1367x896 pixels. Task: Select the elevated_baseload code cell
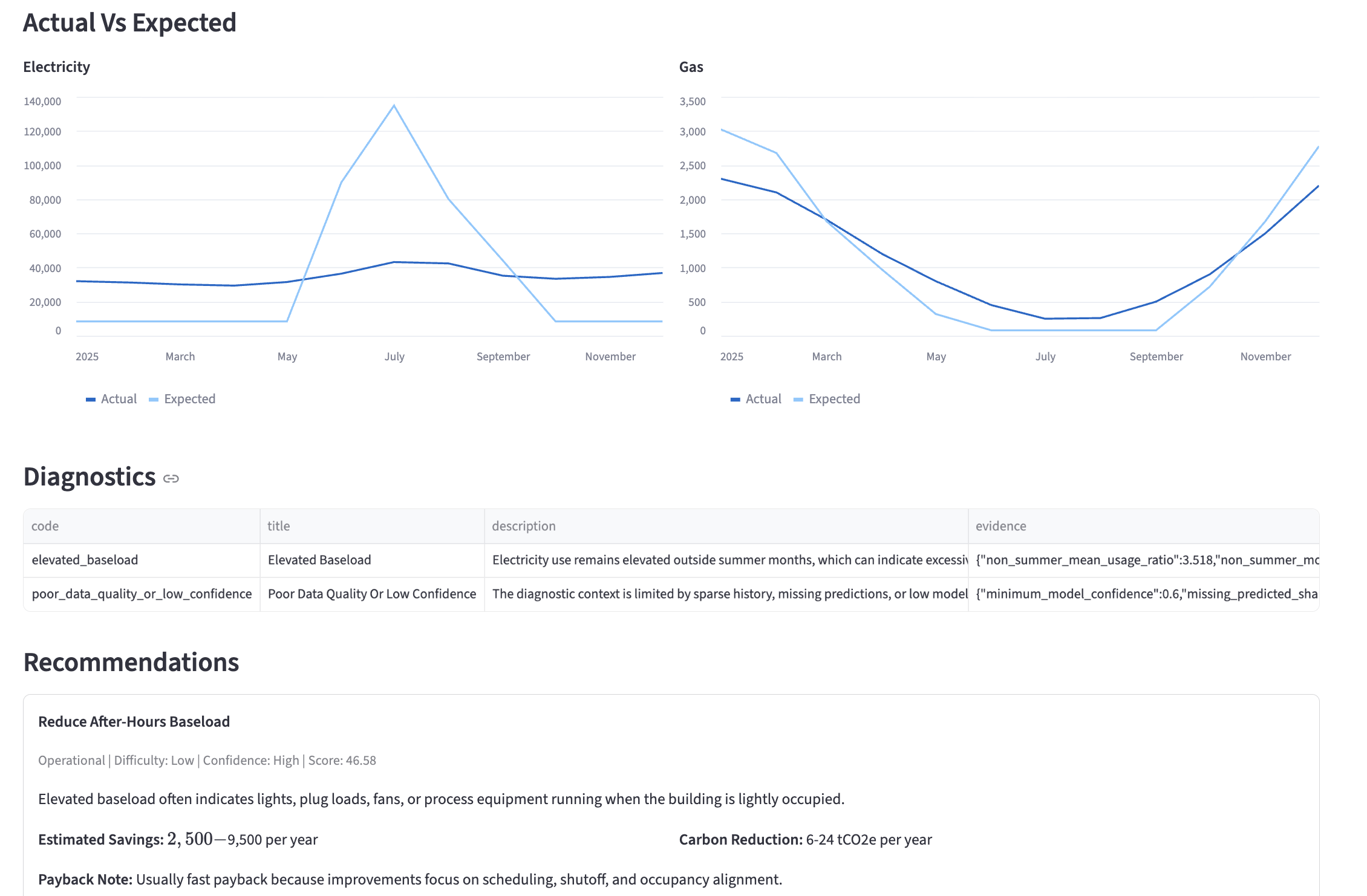click(x=85, y=560)
